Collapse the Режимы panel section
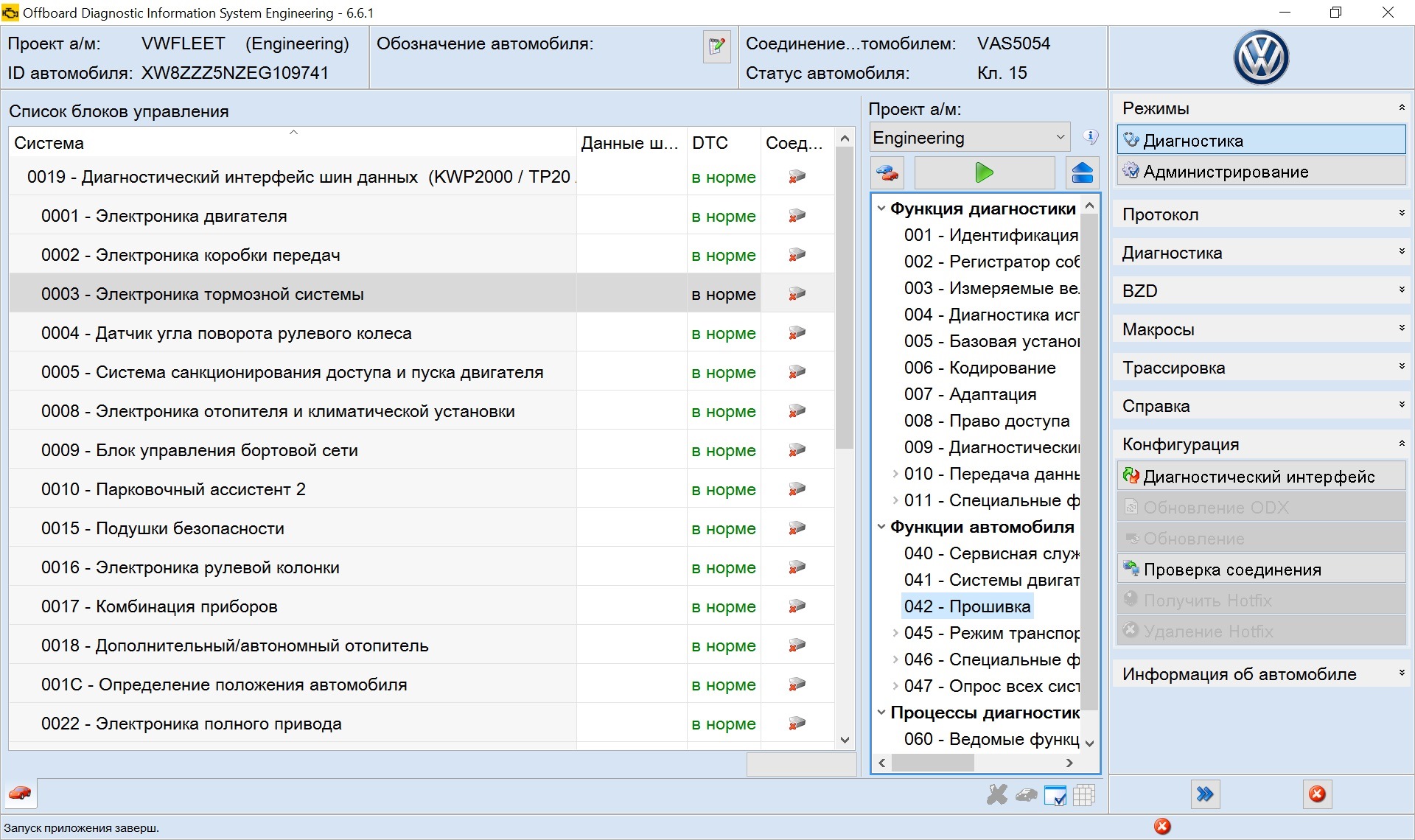Viewport: 1415px width, 840px height. (1261, 108)
